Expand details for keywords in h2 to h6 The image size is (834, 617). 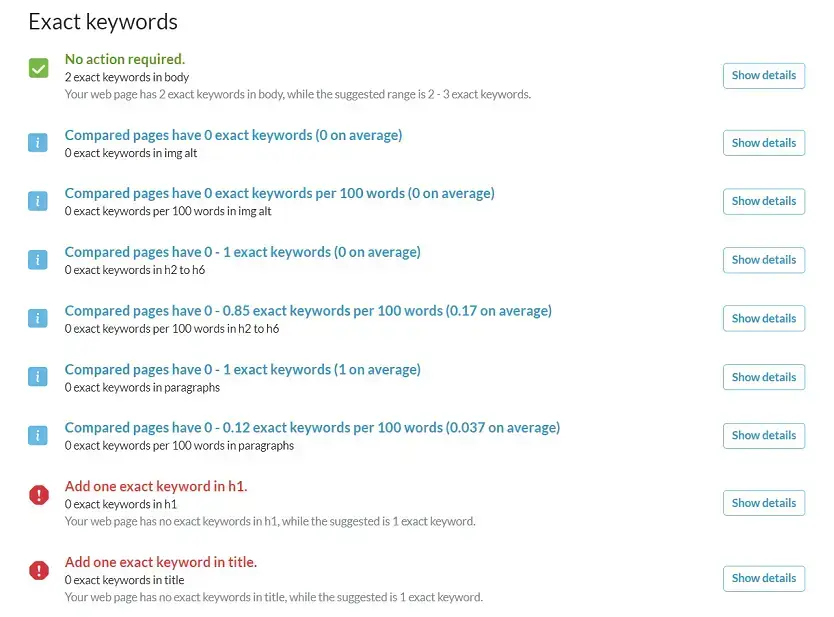tap(763, 260)
